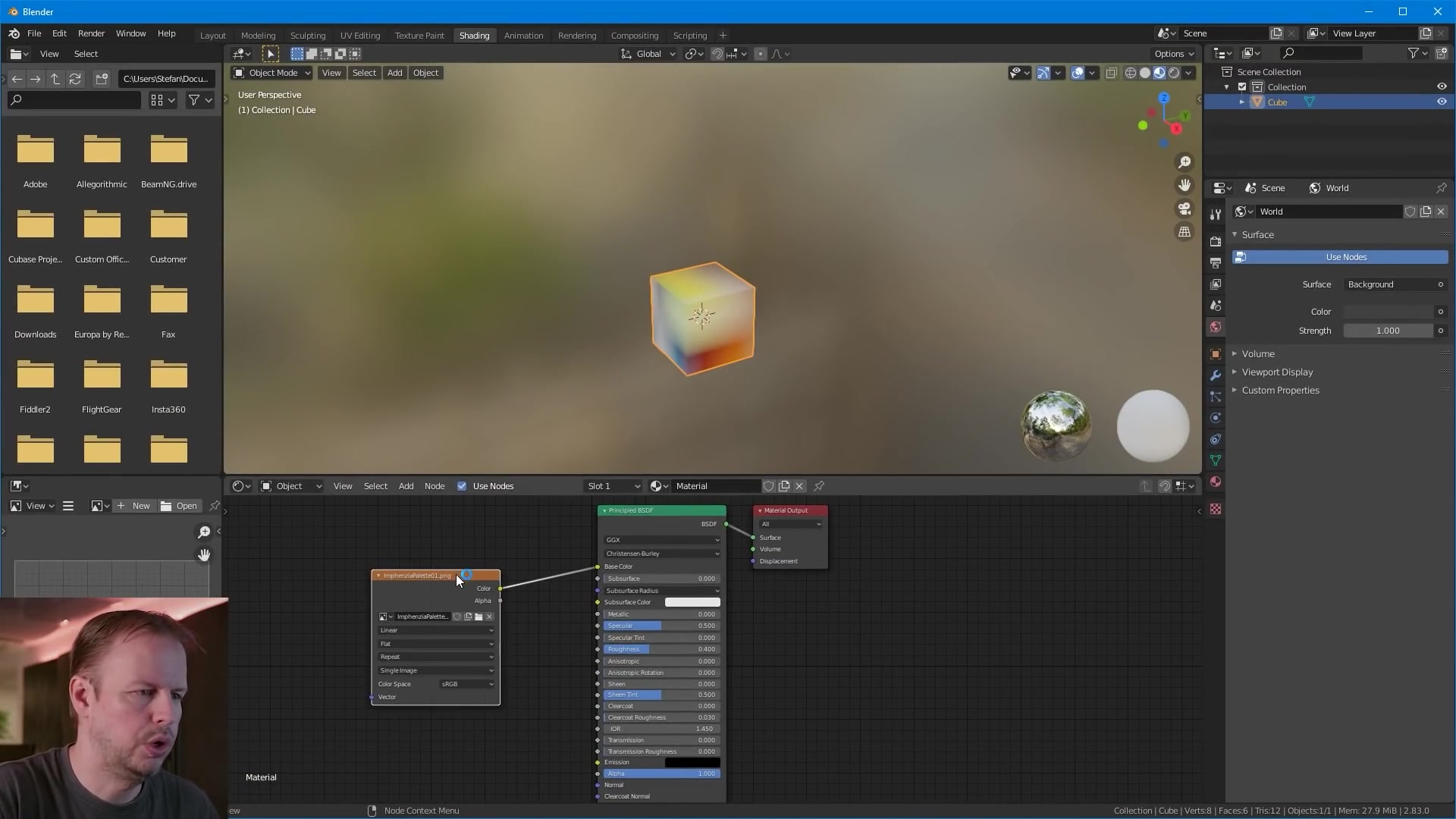Toggle Collection exclude checkbox in outliner

[1242, 87]
